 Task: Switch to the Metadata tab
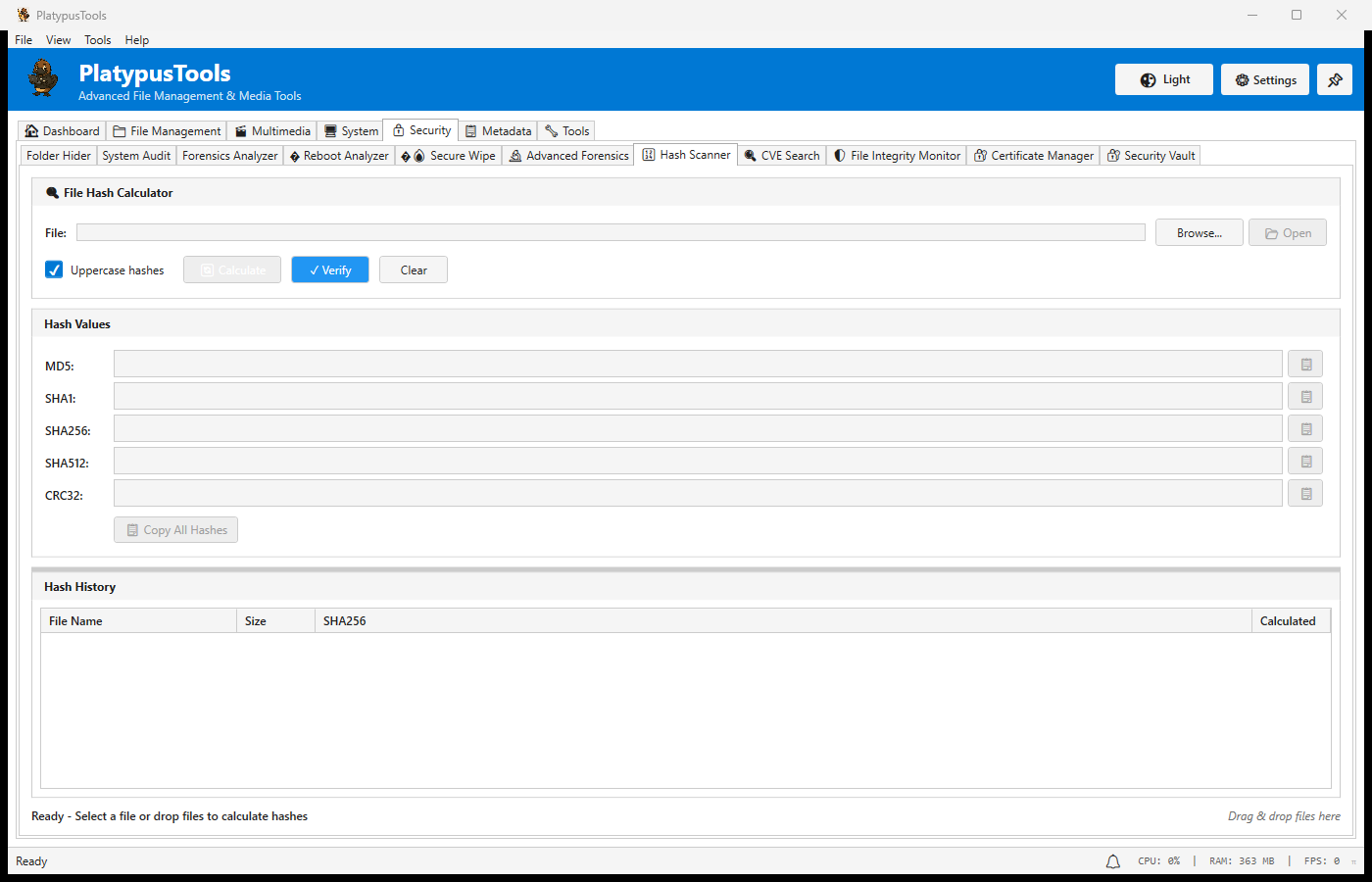coord(499,129)
